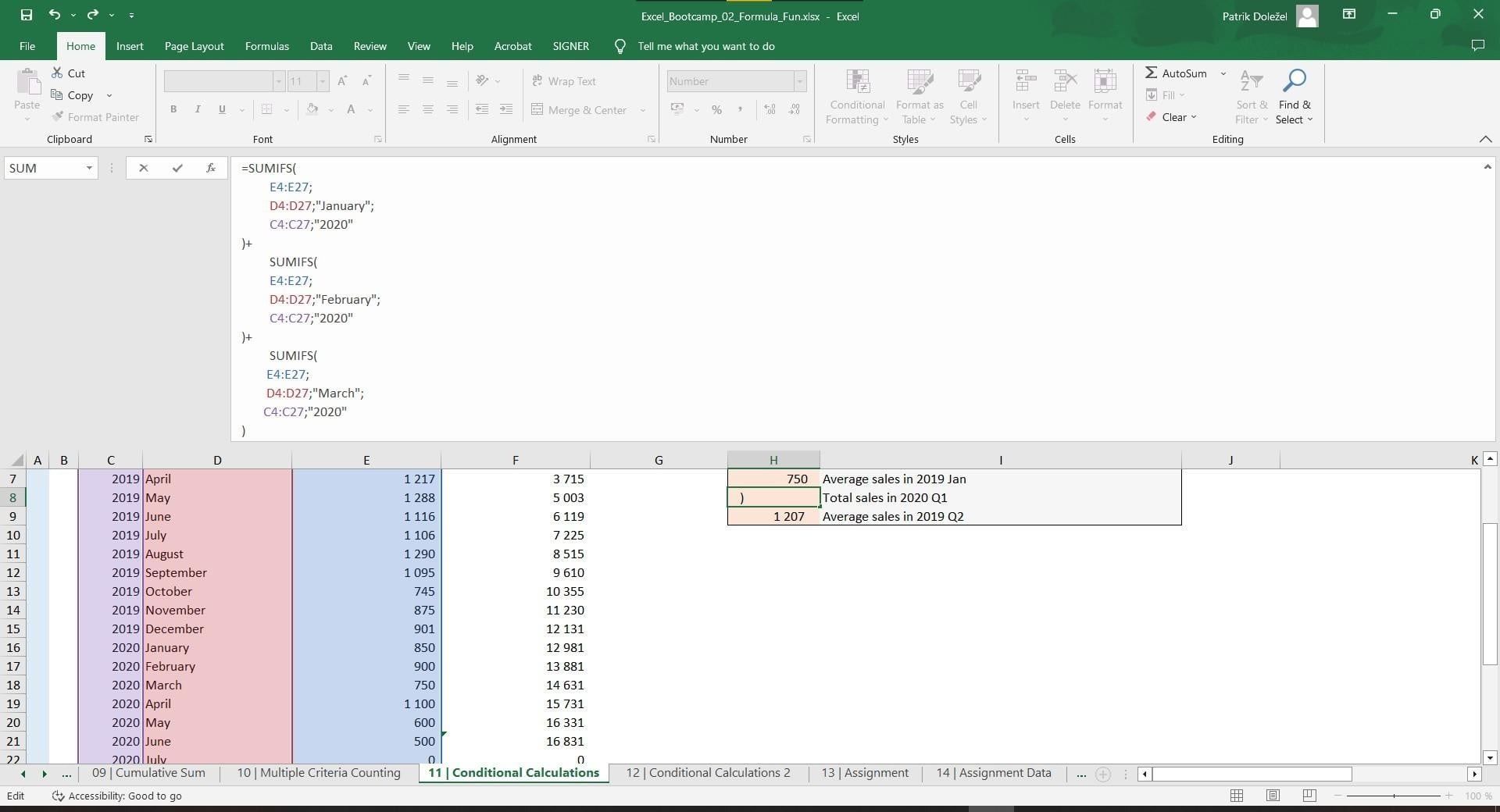Open the Name Box dropdown
Viewport: 1500px width, 812px height.
(89, 168)
